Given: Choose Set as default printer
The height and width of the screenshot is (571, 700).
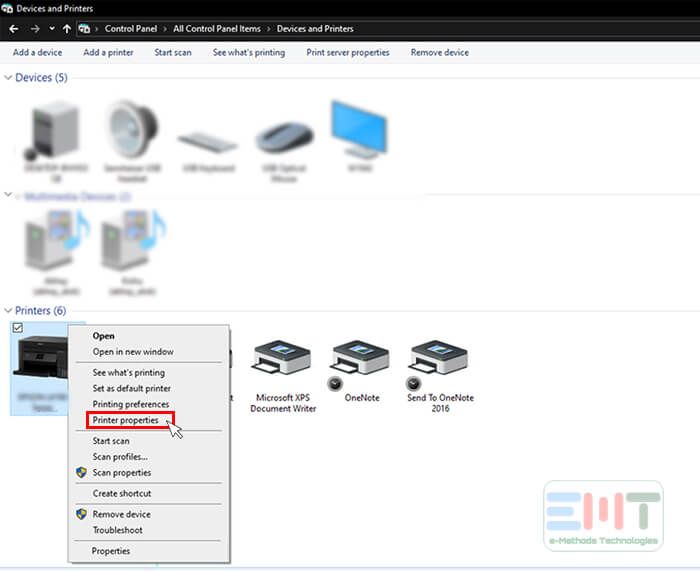Looking at the screenshot, I should pyautogui.click(x=131, y=388).
